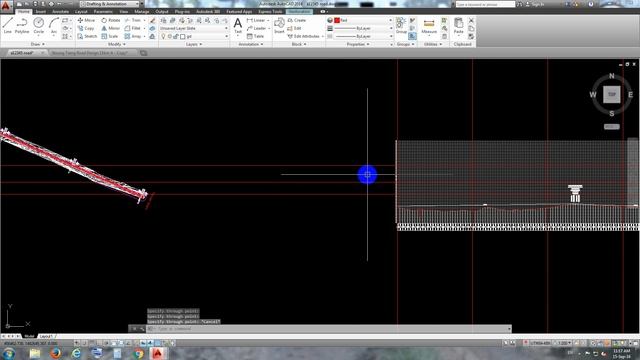This screenshot has height=360, width=640.
Task: Activate the Copy command in Modify
Action: (86, 28)
